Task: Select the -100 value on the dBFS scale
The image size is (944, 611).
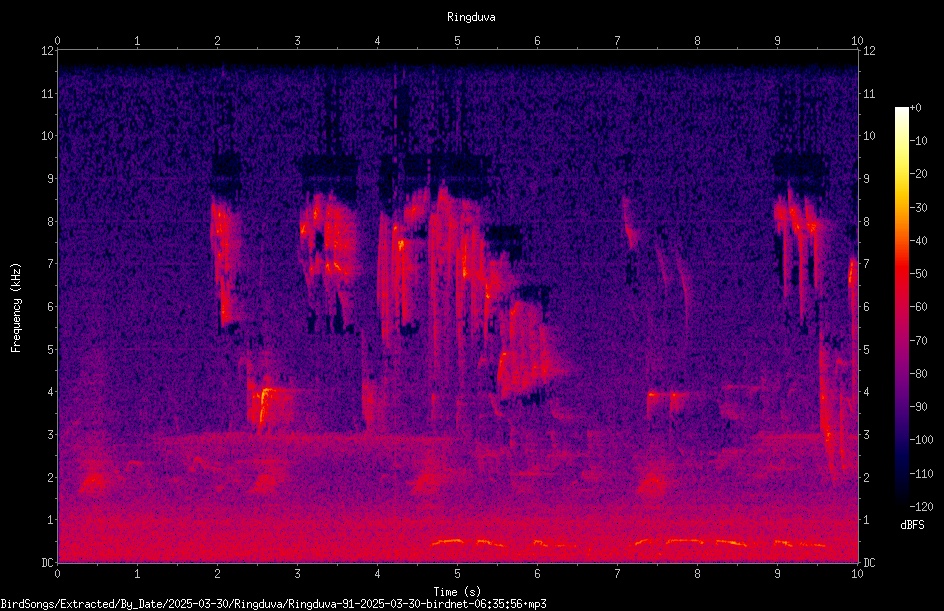Action: pyautogui.click(x=921, y=440)
